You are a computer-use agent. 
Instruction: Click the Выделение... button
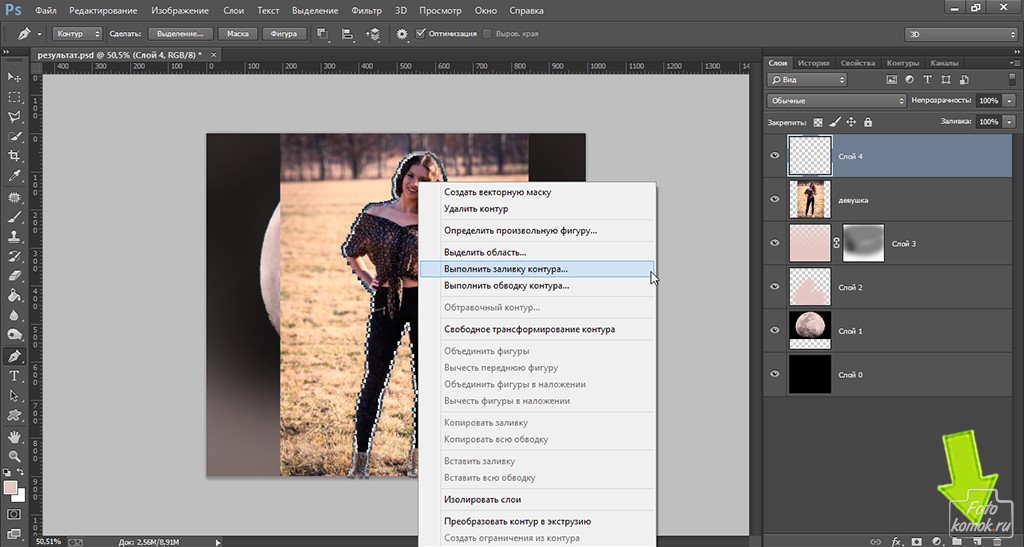pos(181,33)
